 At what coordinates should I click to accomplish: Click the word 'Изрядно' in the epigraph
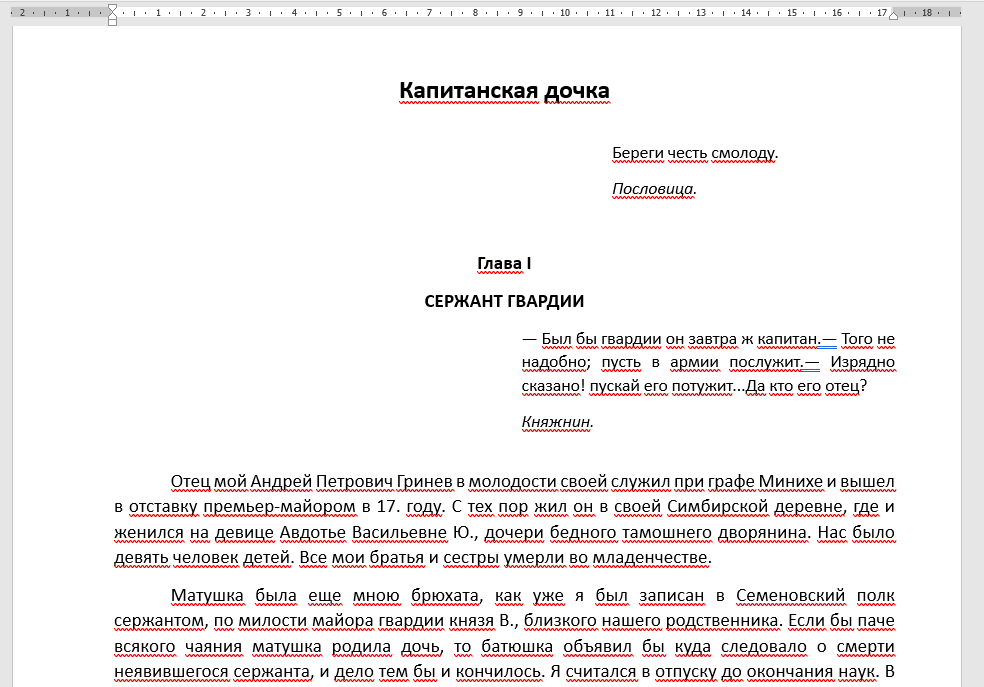(863, 362)
